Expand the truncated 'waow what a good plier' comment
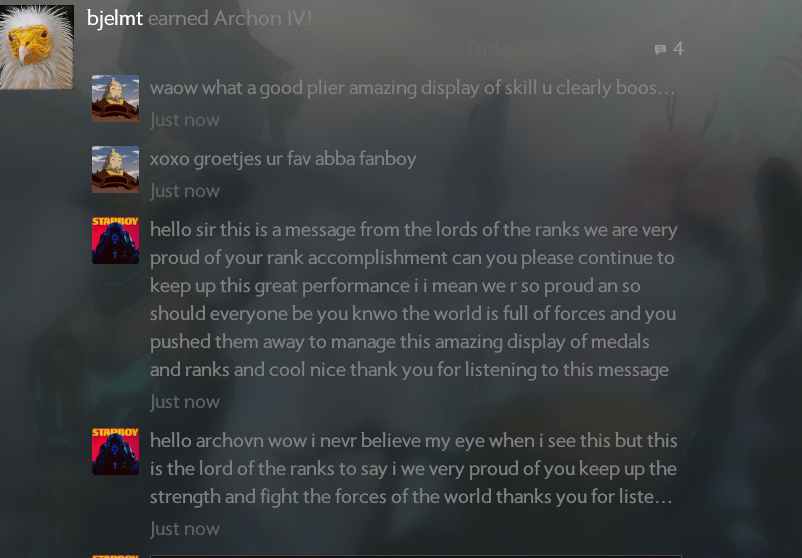Image resolution: width=802 pixels, height=558 pixels. pyautogui.click(x=413, y=88)
